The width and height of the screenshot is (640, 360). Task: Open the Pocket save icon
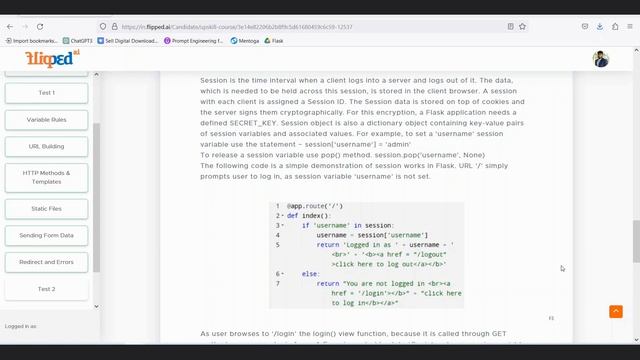tap(585, 27)
